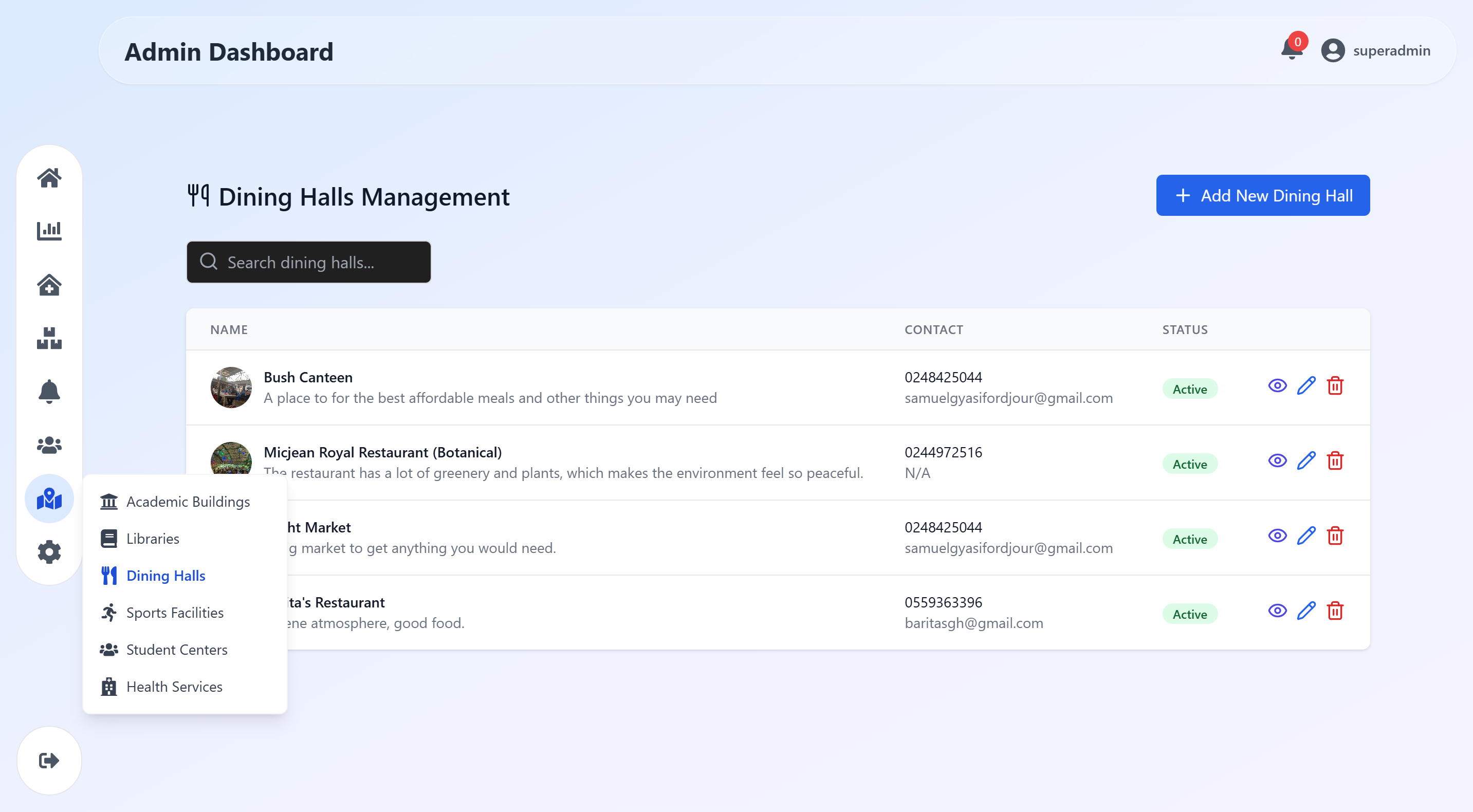Click the house with plus sidebar icon

(x=49, y=285)
